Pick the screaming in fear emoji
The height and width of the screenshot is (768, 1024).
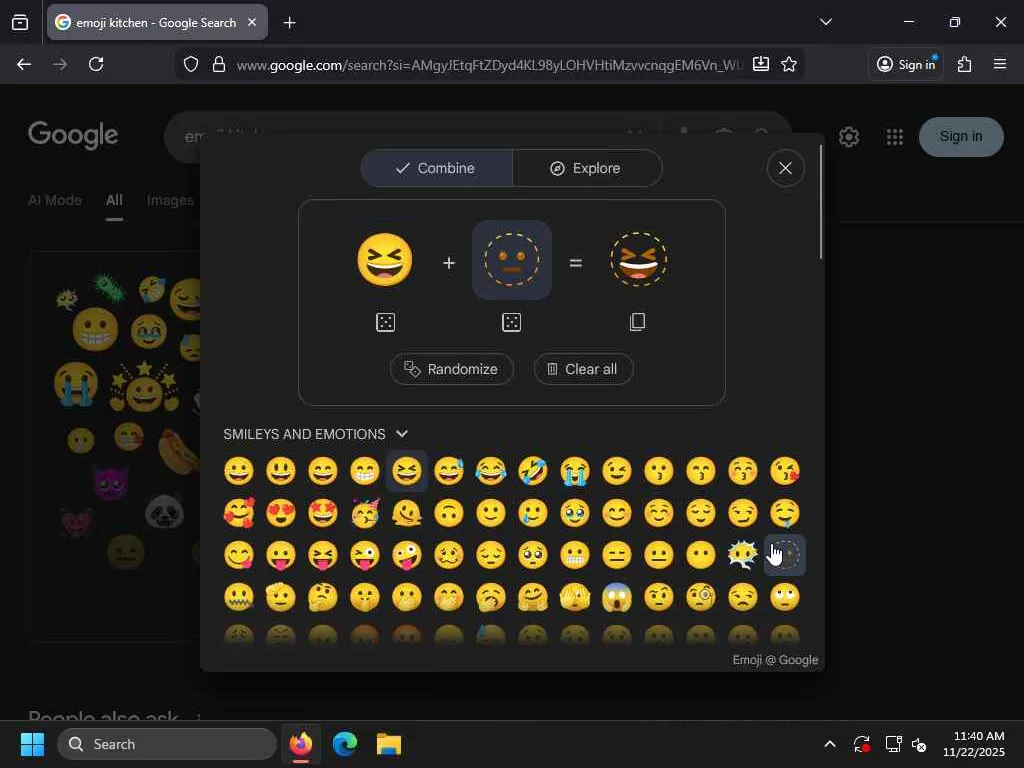616,597
